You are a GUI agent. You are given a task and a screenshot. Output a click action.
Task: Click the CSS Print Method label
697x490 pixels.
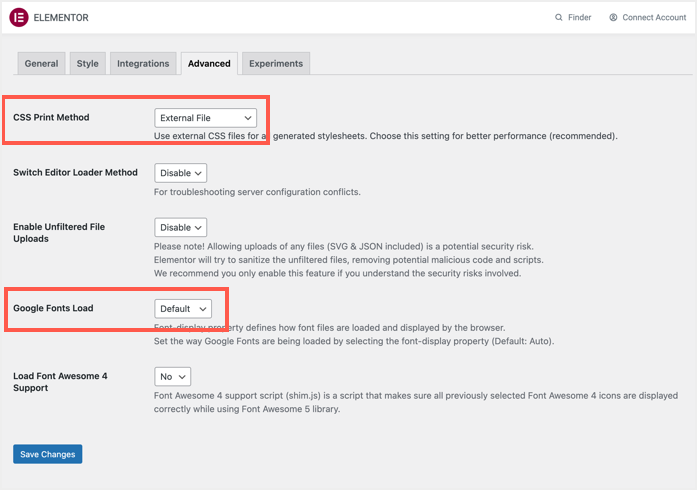click(x=51, y=118)
